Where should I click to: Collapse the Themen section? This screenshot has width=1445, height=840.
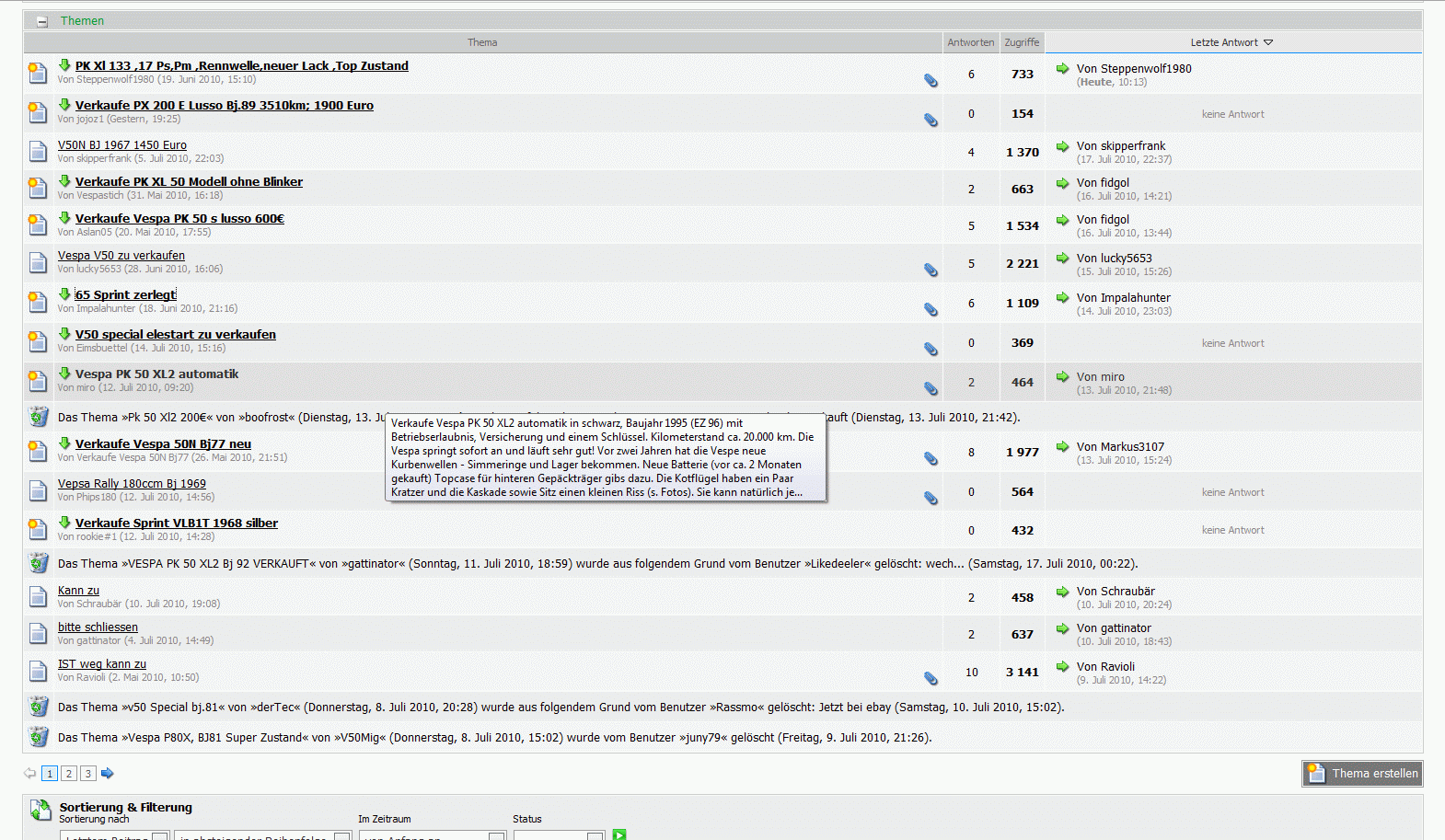[41, 21]
